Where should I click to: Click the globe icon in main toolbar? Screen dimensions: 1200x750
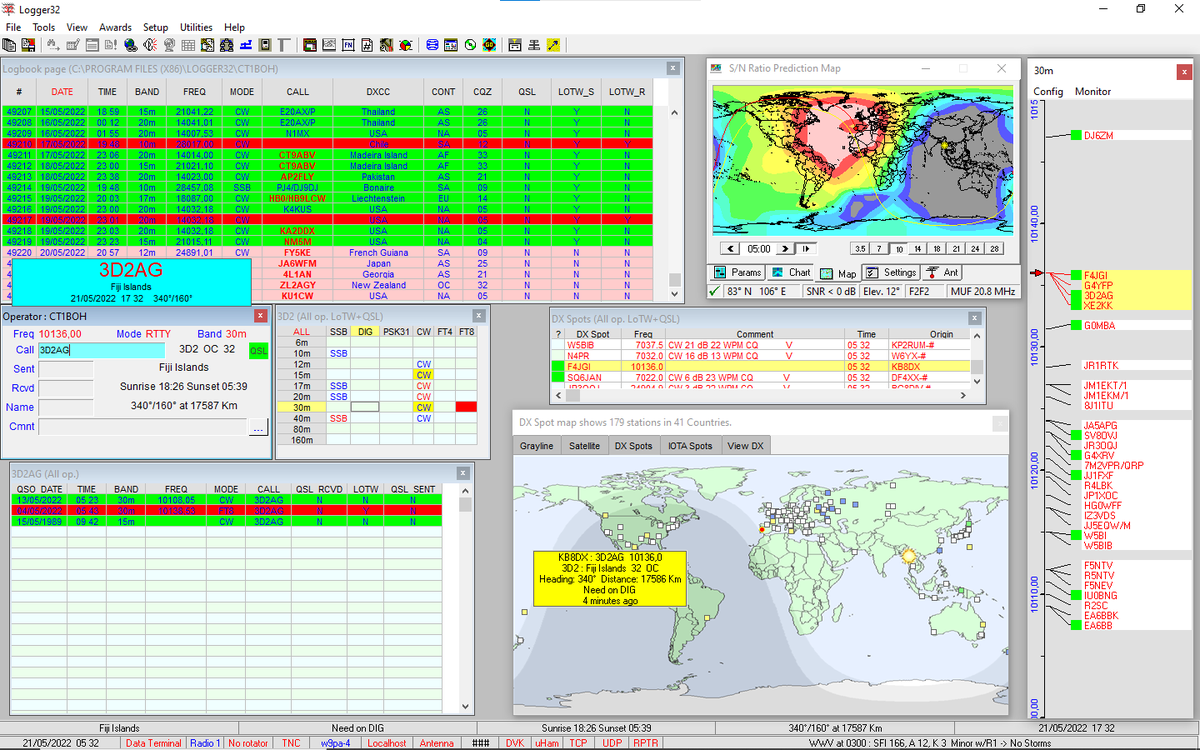pyautogui.click(x=130, y=45)
